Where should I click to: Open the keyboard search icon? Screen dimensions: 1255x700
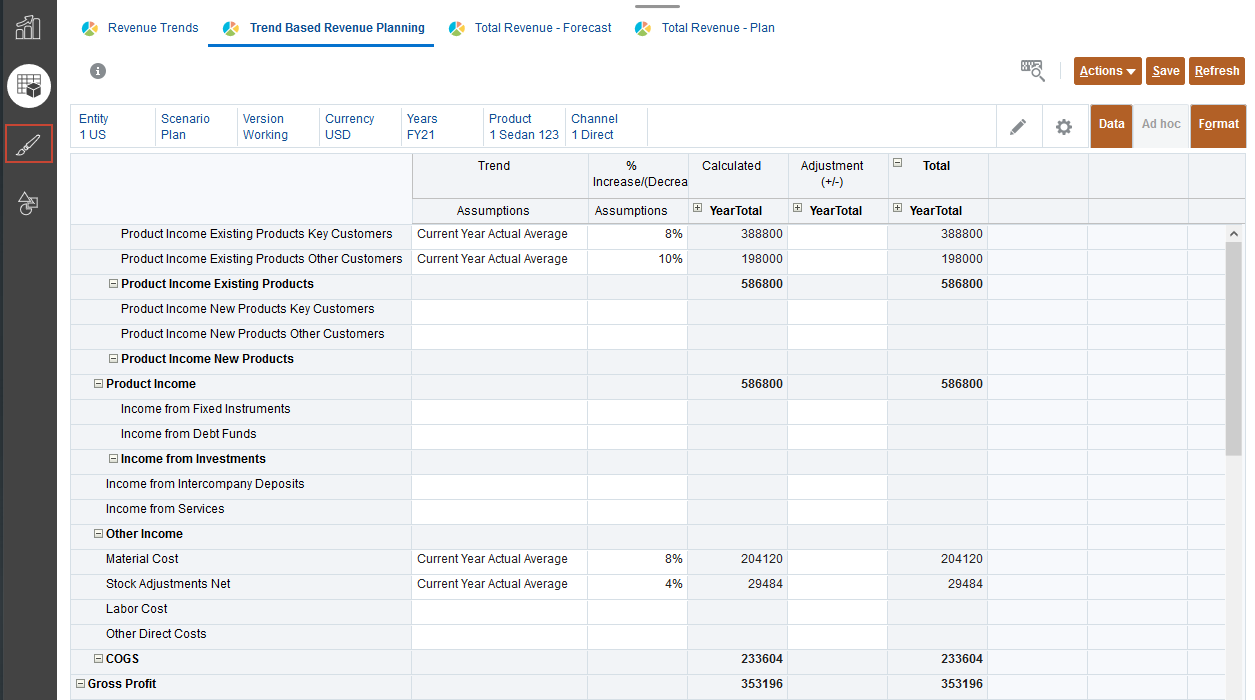point(1032,70)
